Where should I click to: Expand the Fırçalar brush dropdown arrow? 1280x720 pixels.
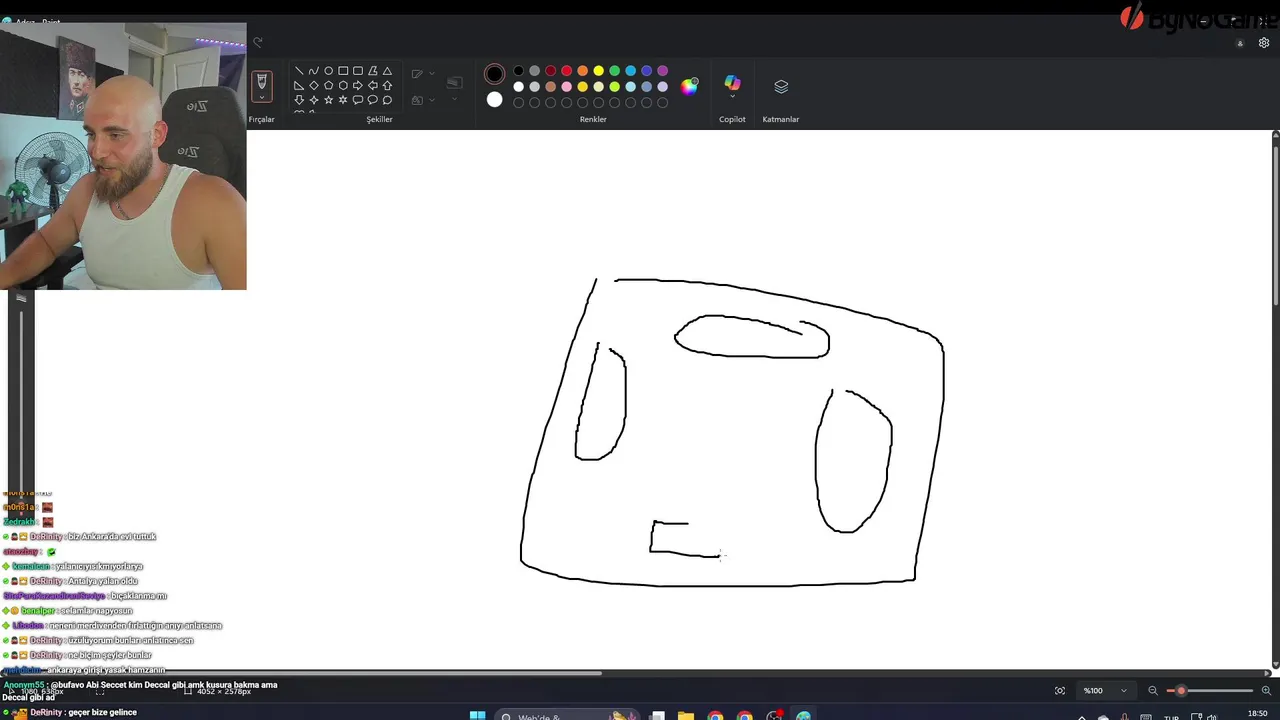click(x=262, y=97)
